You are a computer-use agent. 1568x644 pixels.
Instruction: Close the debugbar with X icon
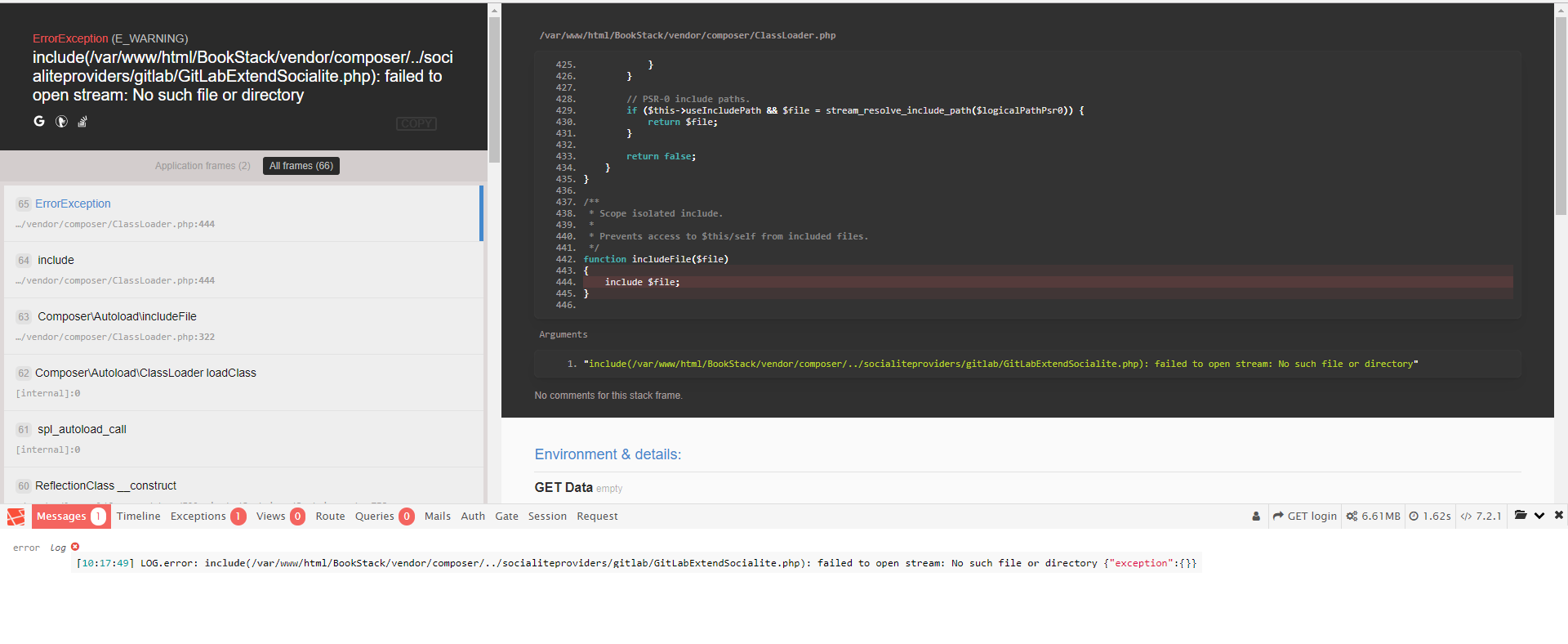(1559, 515)
